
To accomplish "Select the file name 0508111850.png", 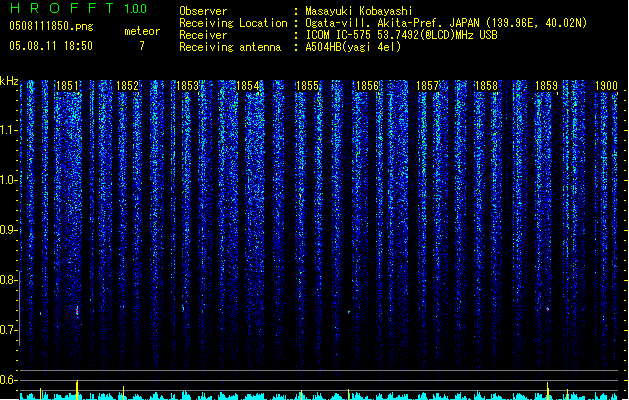I will point(51,26).
